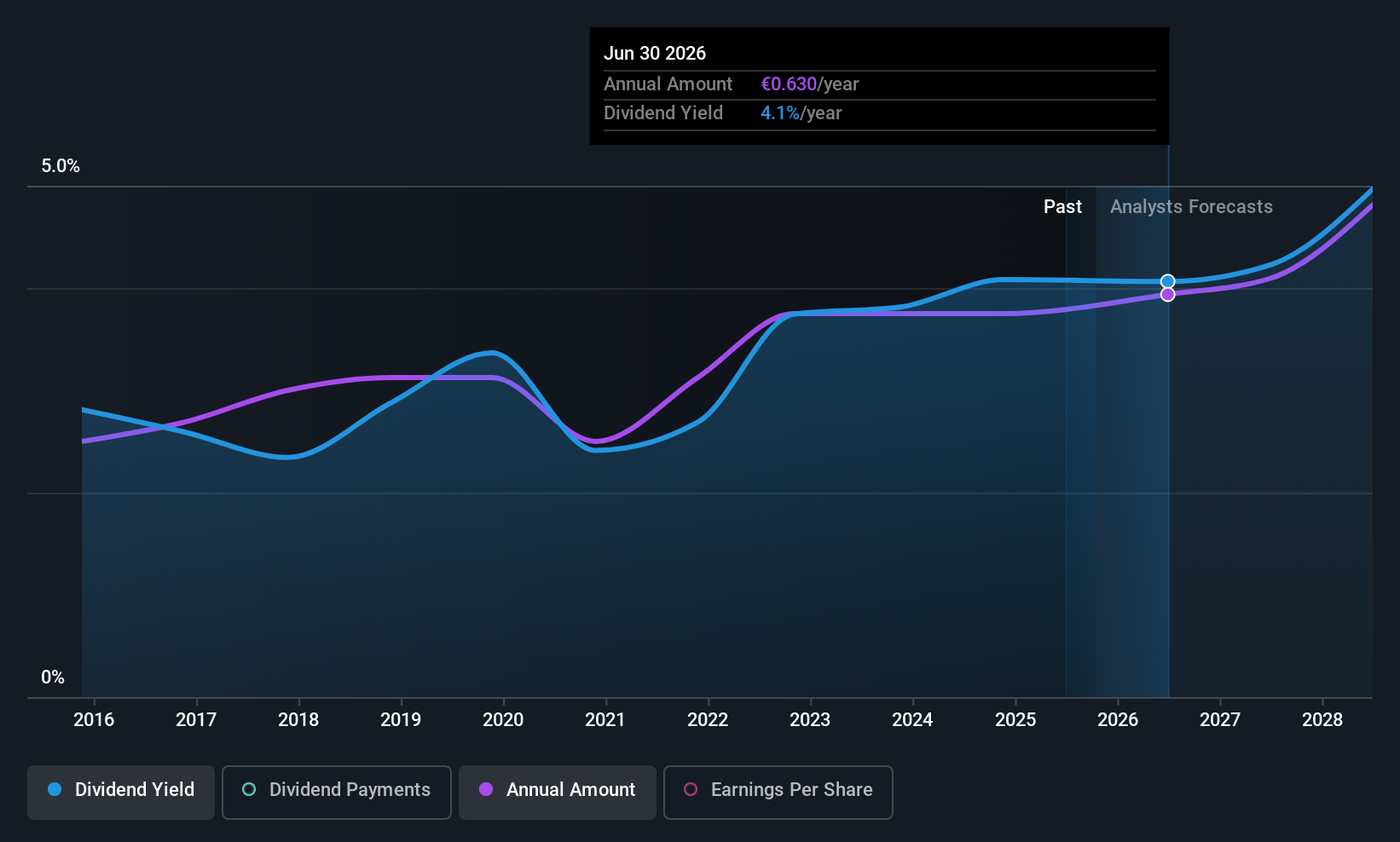Screen dimensions: 1400x842
Task: Click the 2025 x-axis label
Action: click(1015, 720)
